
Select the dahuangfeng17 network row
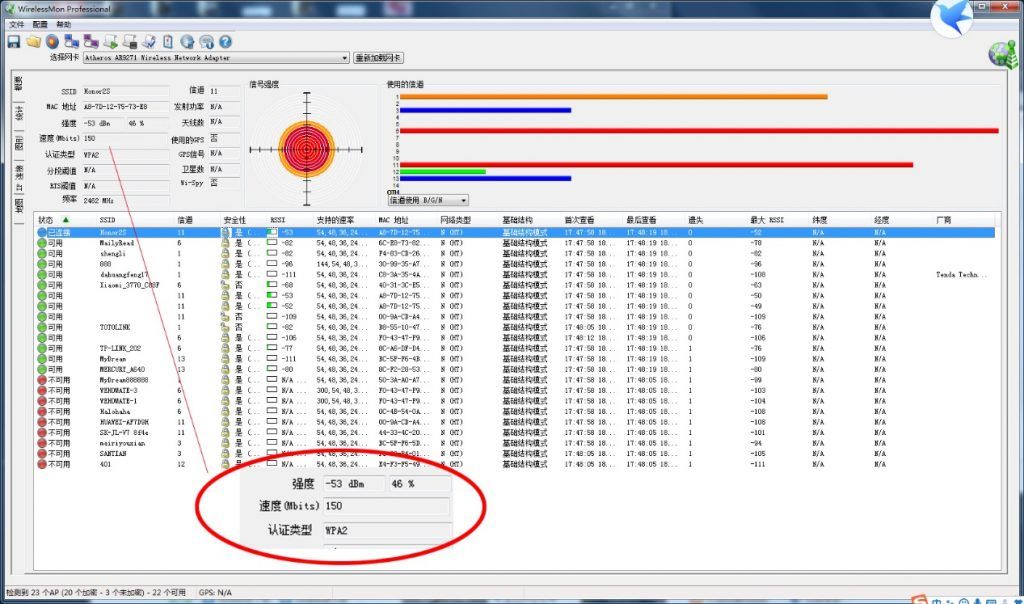pos(515,275)
